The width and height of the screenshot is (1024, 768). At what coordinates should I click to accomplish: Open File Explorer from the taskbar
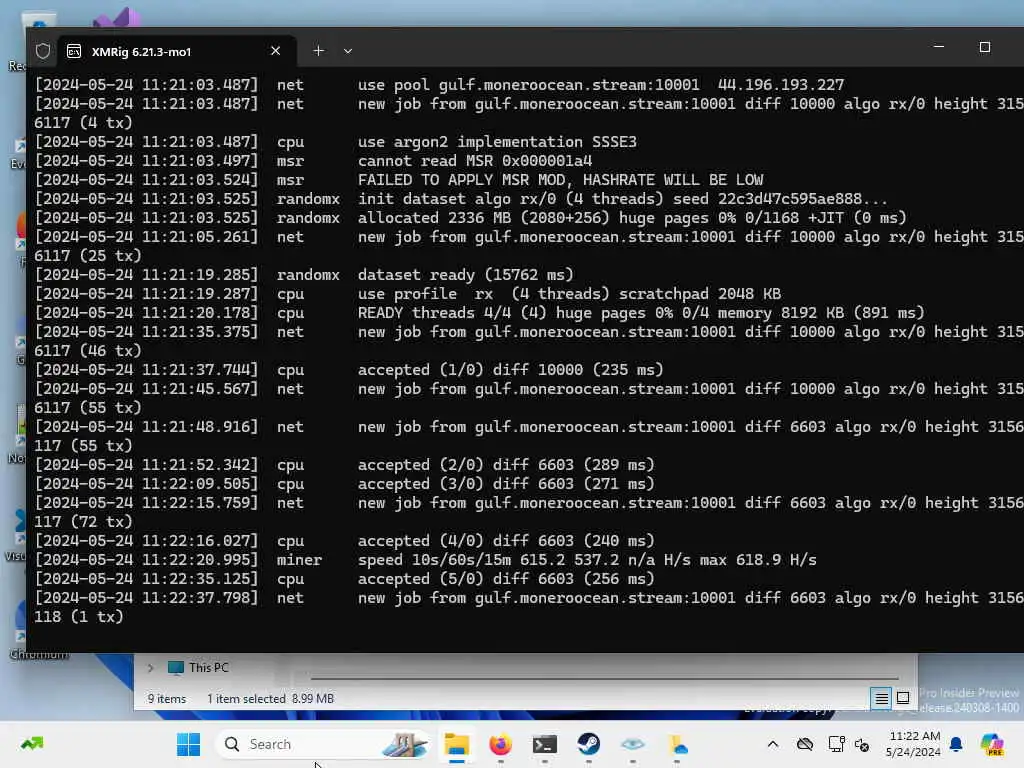point(456,744)
